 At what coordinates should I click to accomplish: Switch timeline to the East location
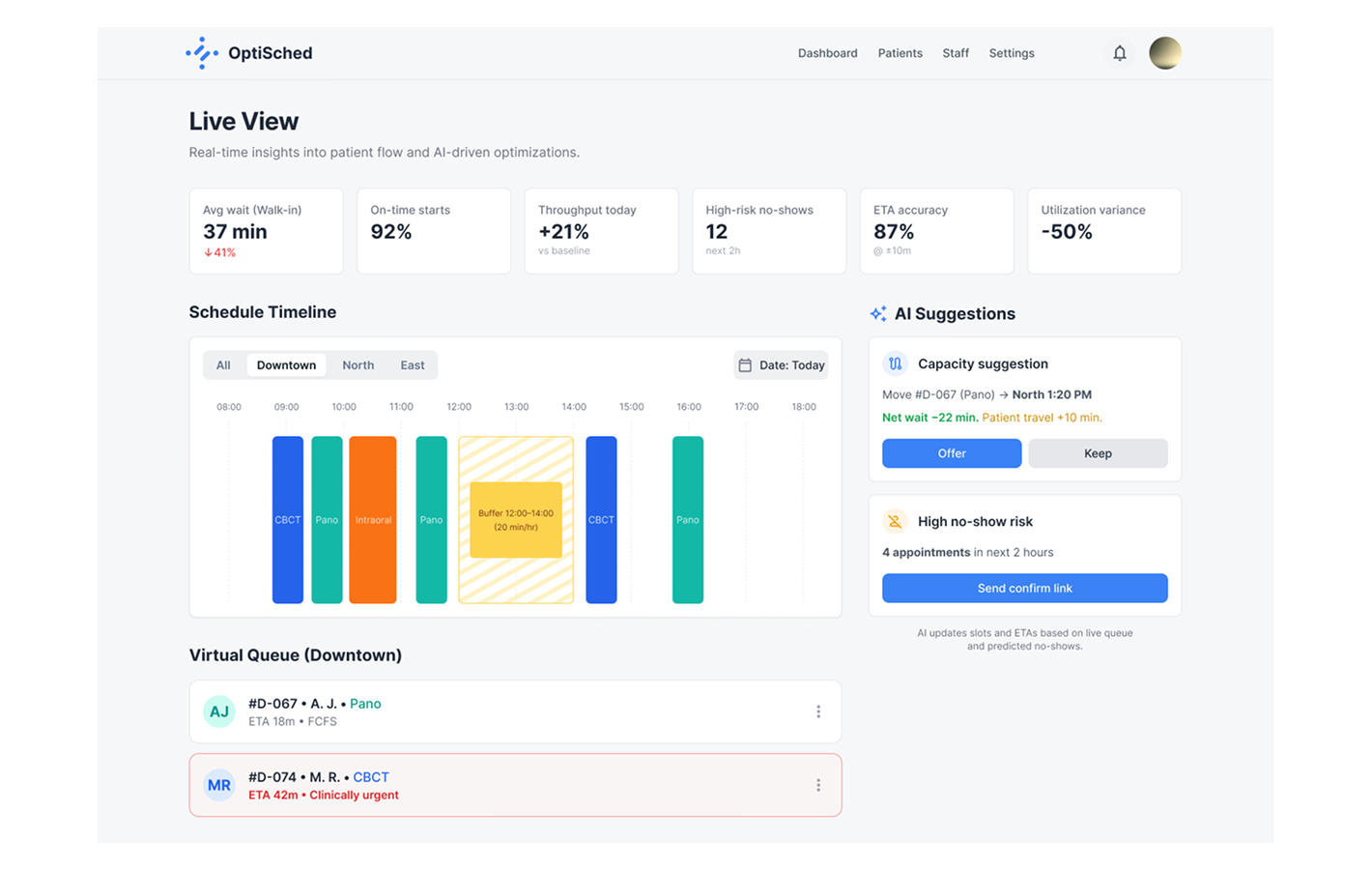click(413, 365)
